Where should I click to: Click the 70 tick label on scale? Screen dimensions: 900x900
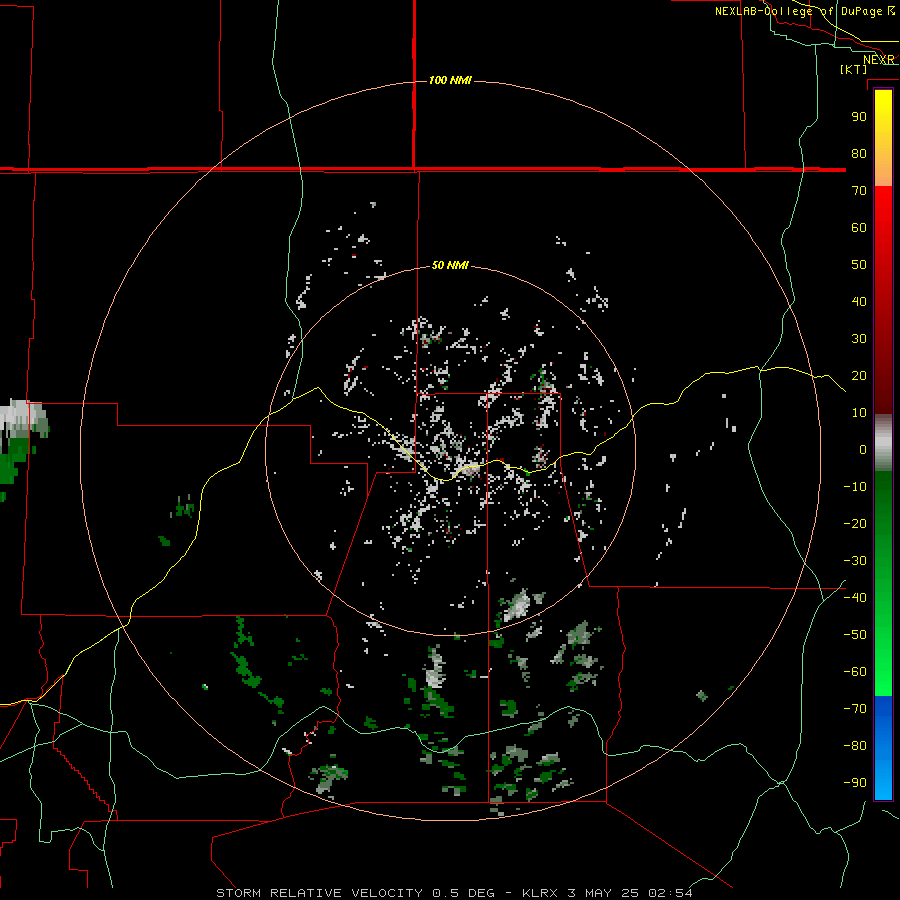click(859, 191)
